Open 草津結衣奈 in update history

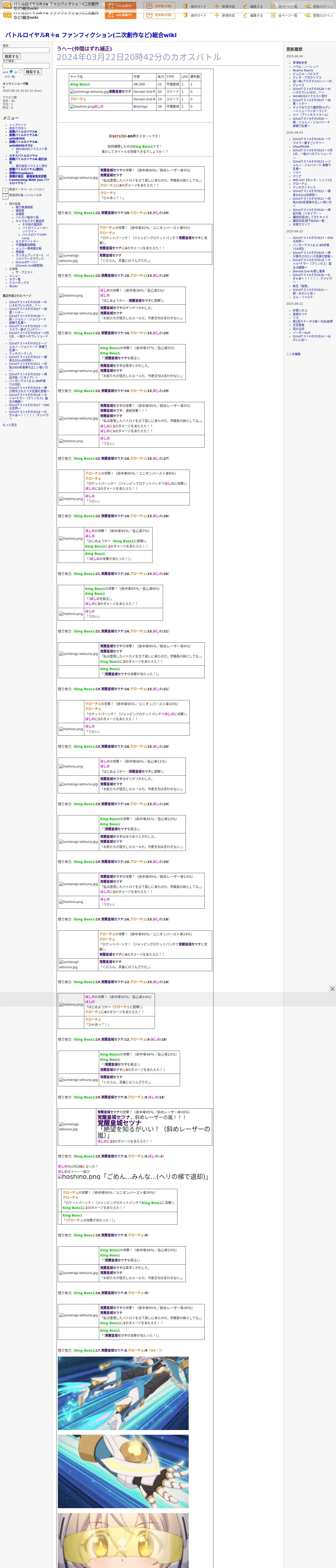(x=300, y=63)
